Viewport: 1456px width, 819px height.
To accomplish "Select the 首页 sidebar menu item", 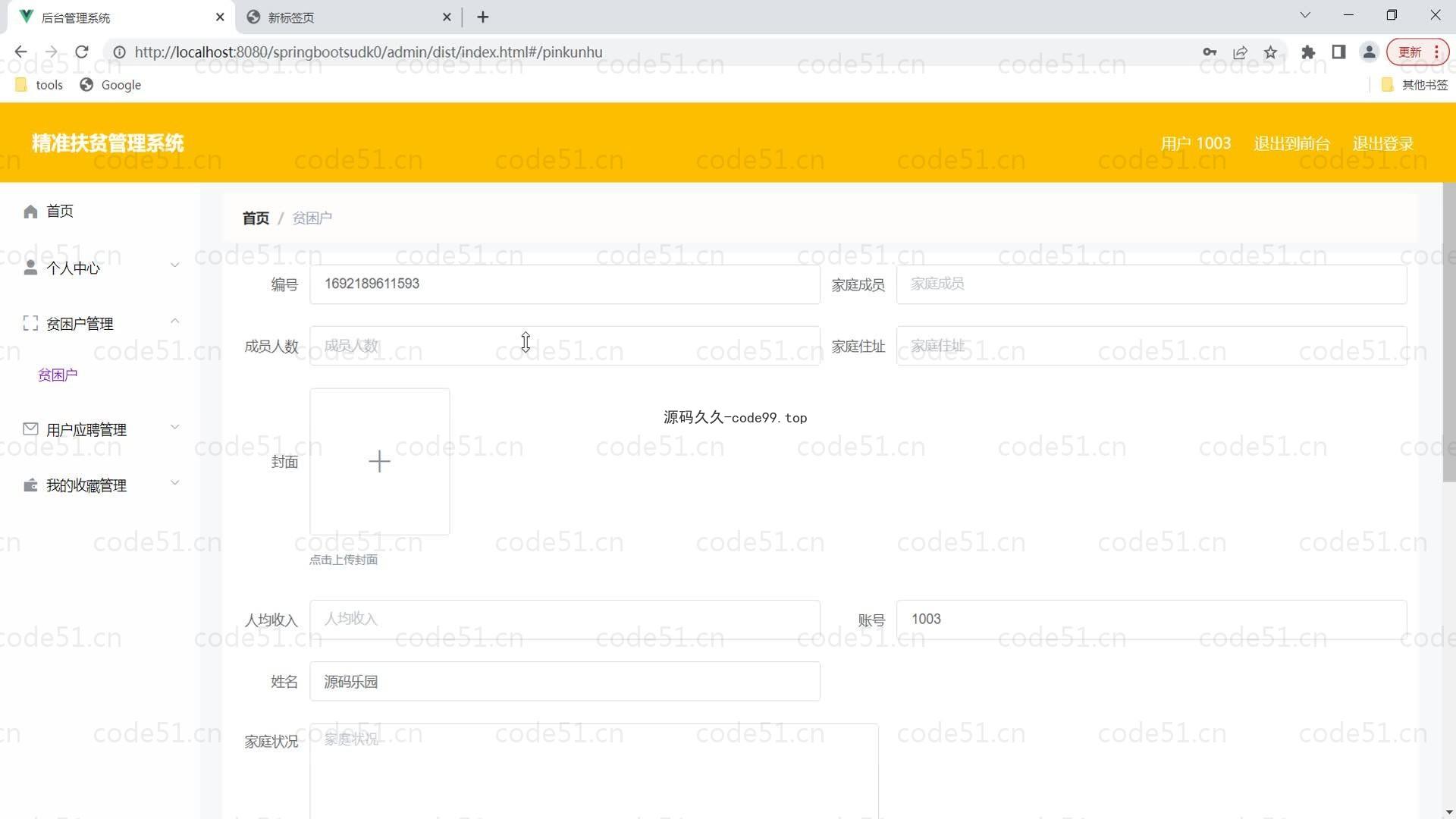I will coord(100,212).
